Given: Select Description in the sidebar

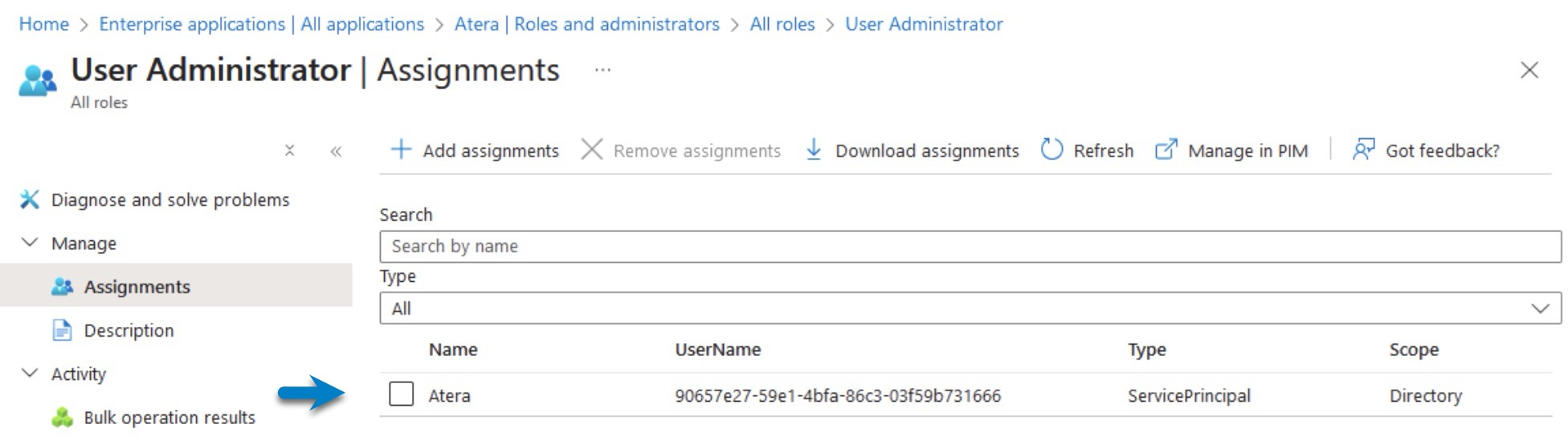Looking at the screenshot, I should pyautogui.click(x=129, y=330).
